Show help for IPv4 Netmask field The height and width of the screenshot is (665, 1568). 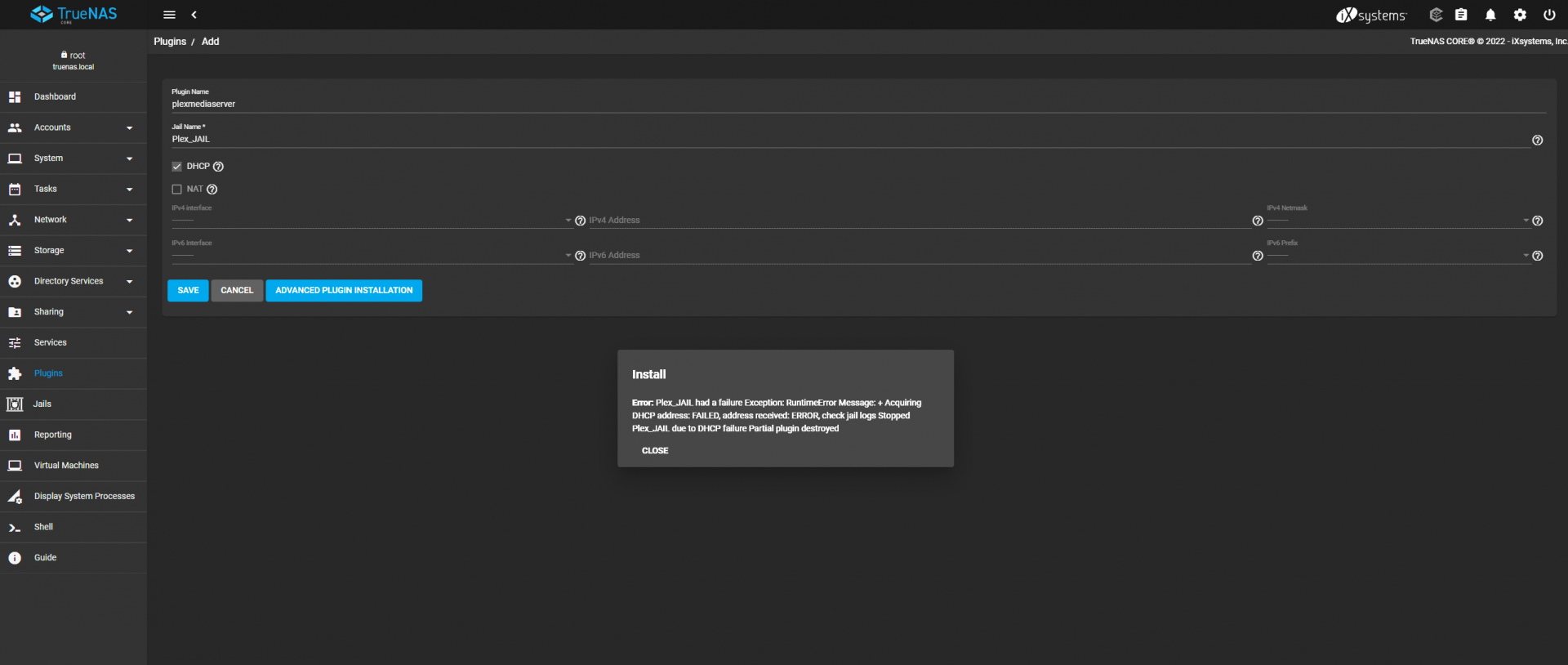[x=1537, y=221]
